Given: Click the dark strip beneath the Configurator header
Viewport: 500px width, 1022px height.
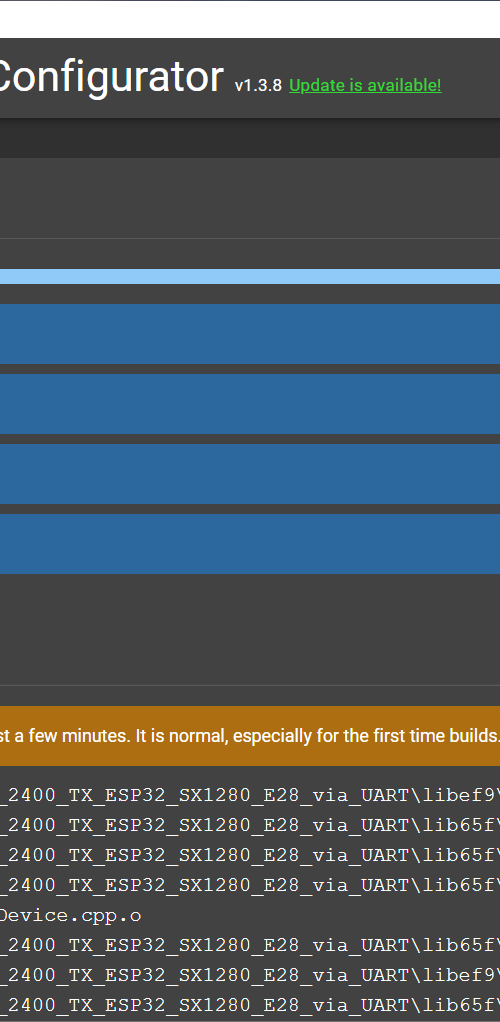Looking at the screenshot, I should pos(250,138).
